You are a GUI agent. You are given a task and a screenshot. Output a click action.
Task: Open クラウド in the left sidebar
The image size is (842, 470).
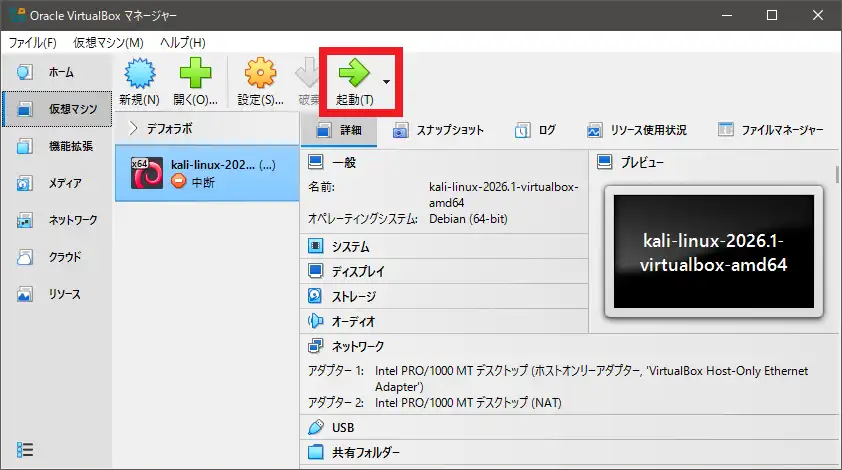pyautogui.click(x=57, y=257)
